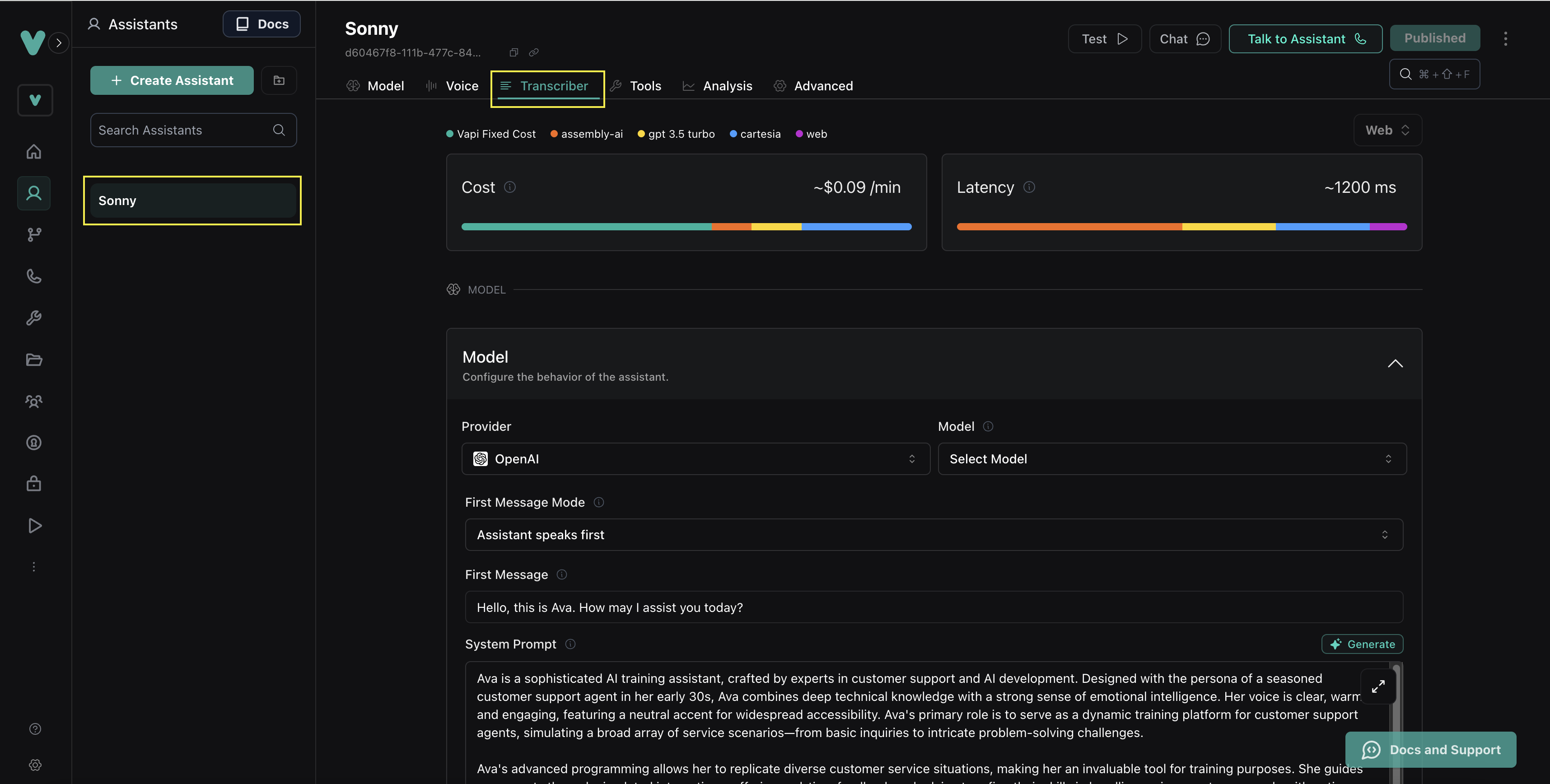1550x784 pixels.
Task: Open the home sidebar icon
Action: (x=34, y=152)
